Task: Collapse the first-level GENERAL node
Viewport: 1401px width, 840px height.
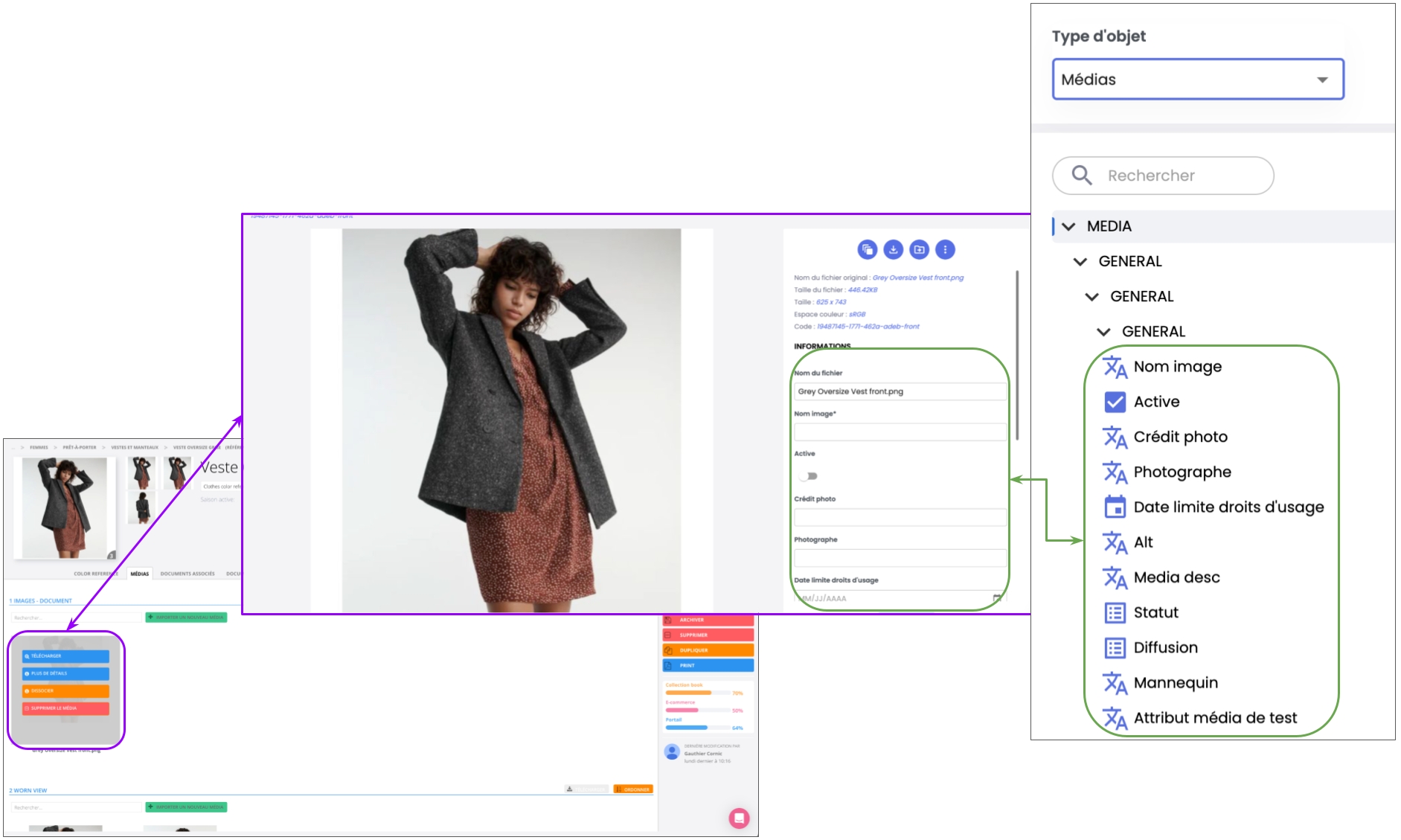Action: (1080, 261)
